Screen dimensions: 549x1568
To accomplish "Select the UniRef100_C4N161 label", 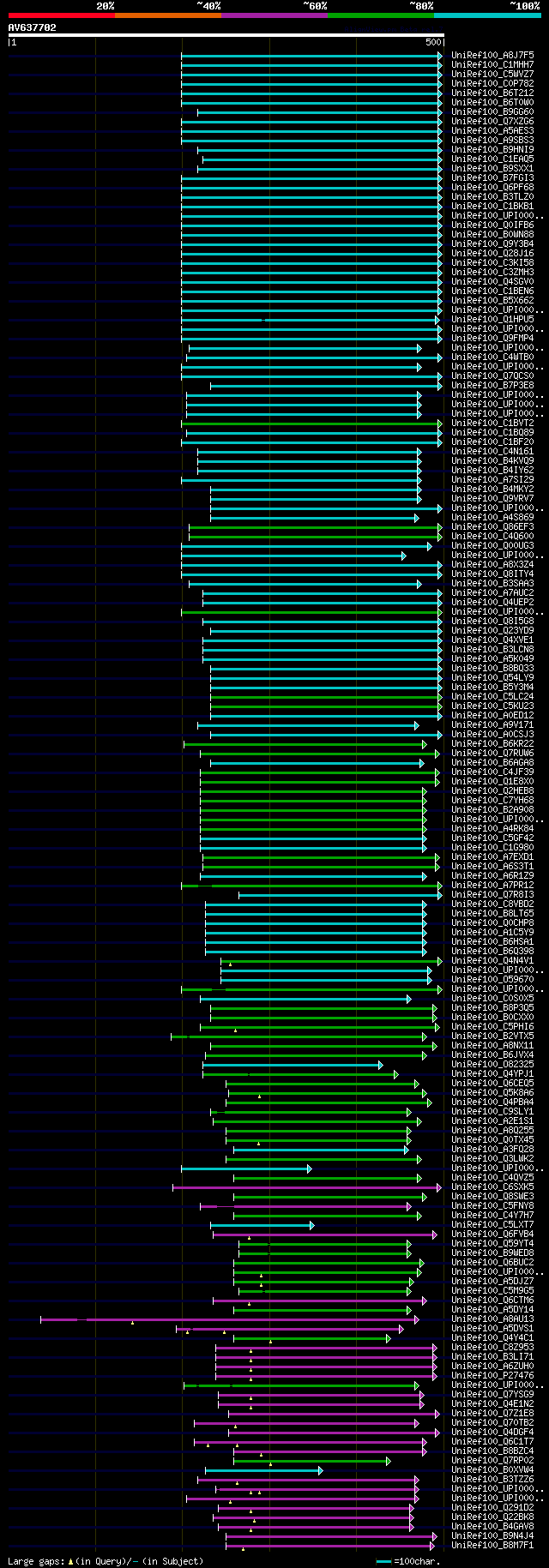I will [492, 451].
